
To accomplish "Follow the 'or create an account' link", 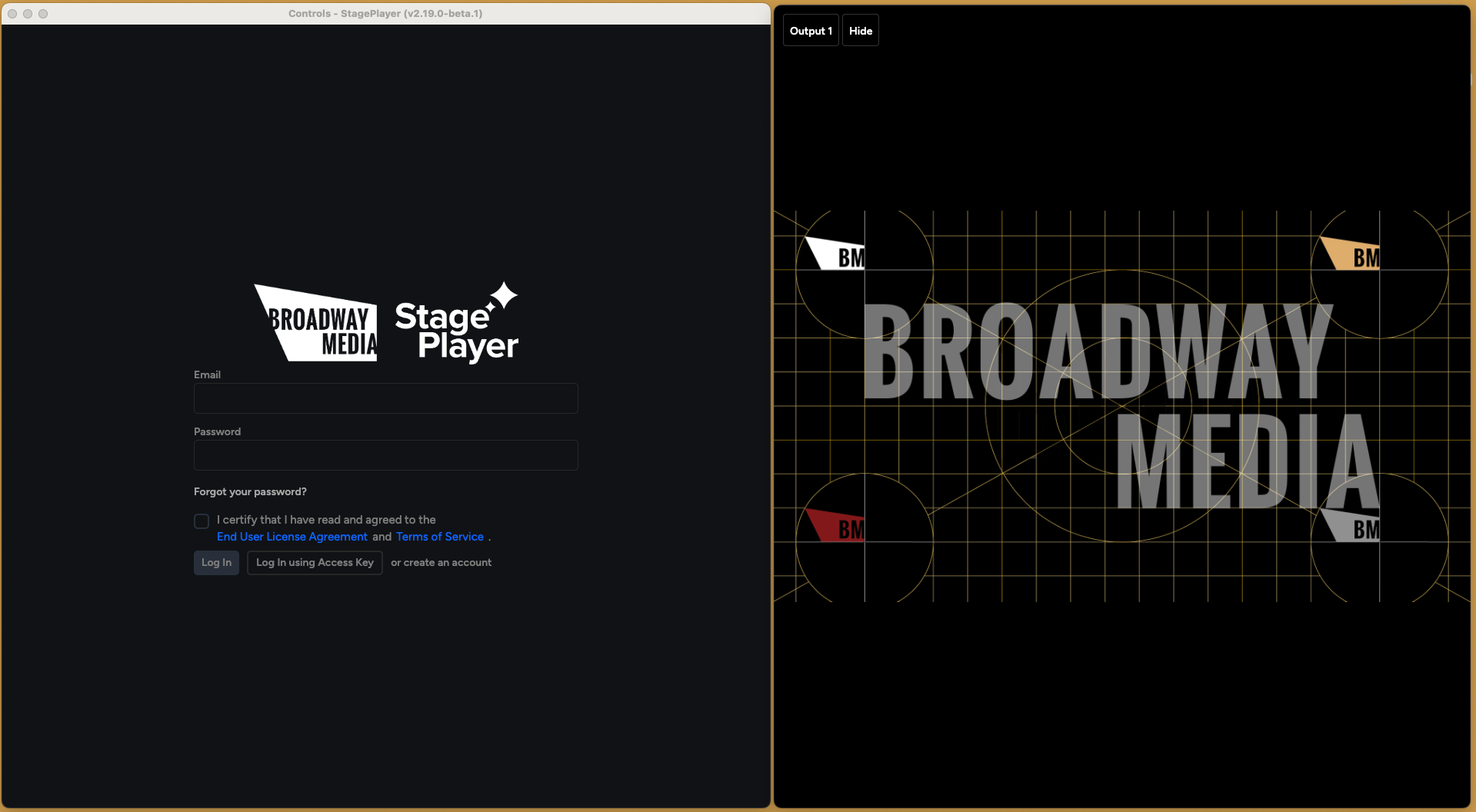I will [441, 563].
